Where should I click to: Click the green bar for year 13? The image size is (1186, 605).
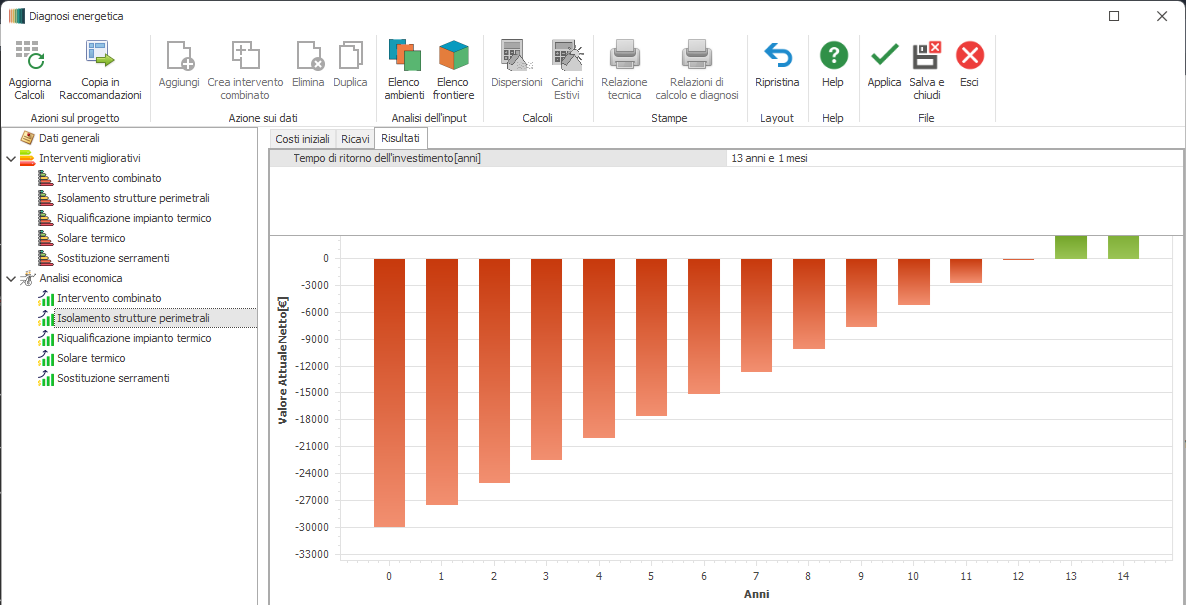tap(1070, 247)
